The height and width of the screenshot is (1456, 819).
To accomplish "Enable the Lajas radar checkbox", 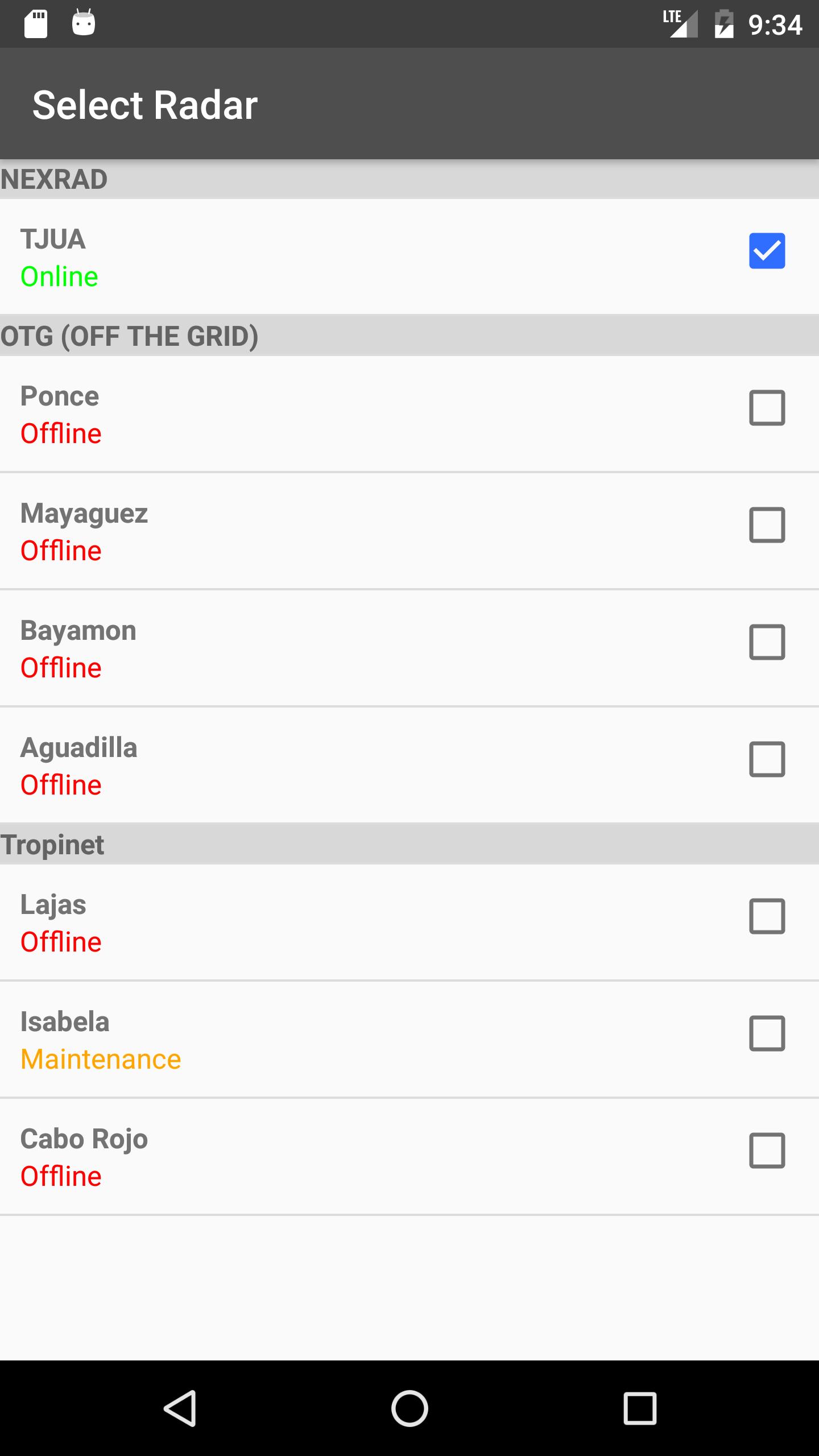I will click(x=767, y=916).
